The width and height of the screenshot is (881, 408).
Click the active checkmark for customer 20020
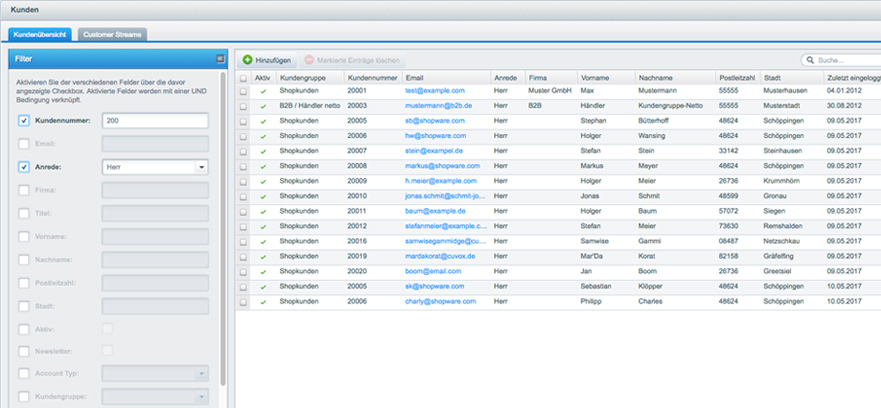(262, 271)
